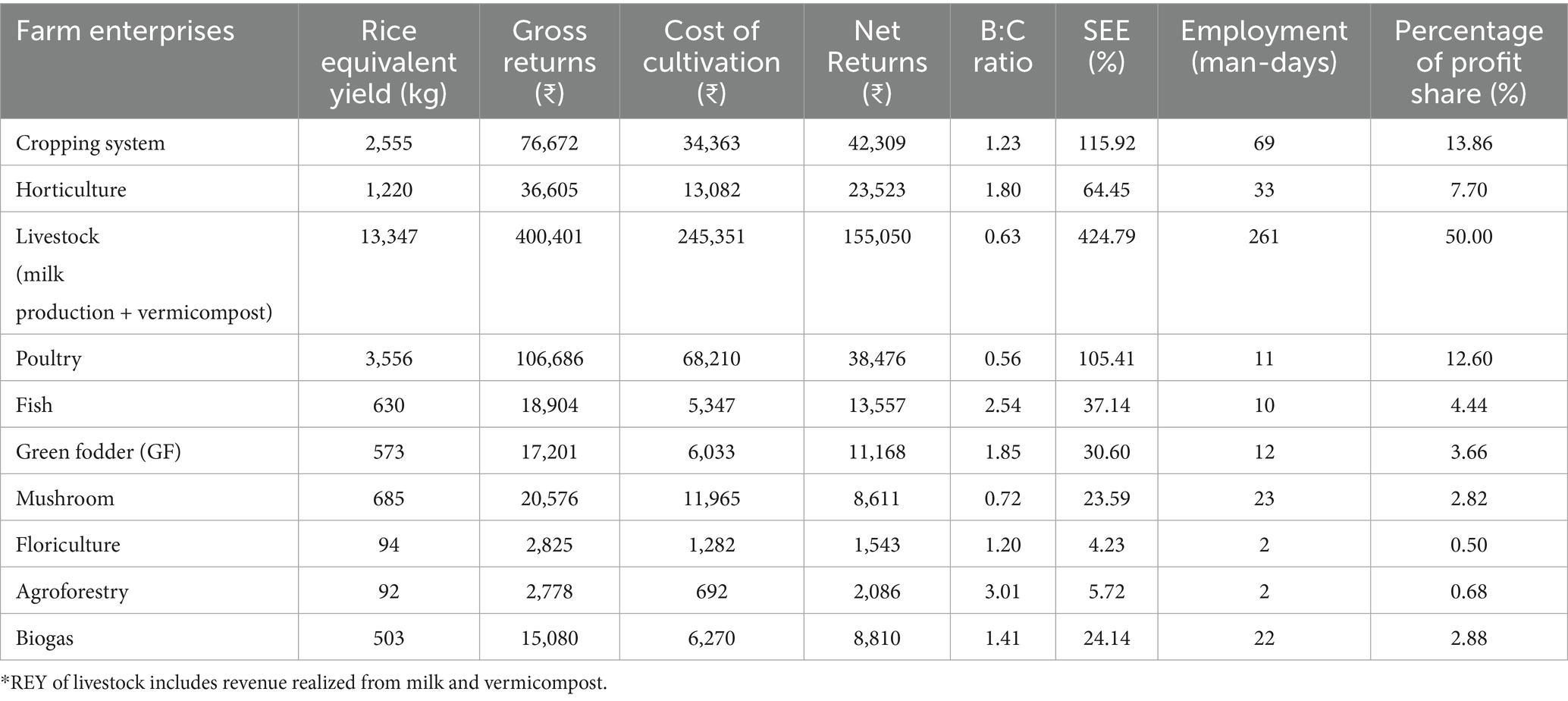Click the Floriculture row label
The height and width of the screenshot is (701, 1568).
tap(68, 545)
